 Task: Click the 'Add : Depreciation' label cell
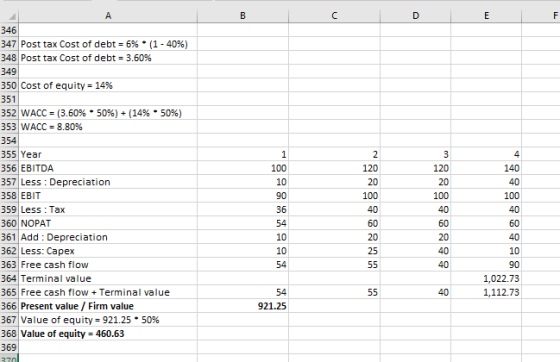[x=108, y=237]
